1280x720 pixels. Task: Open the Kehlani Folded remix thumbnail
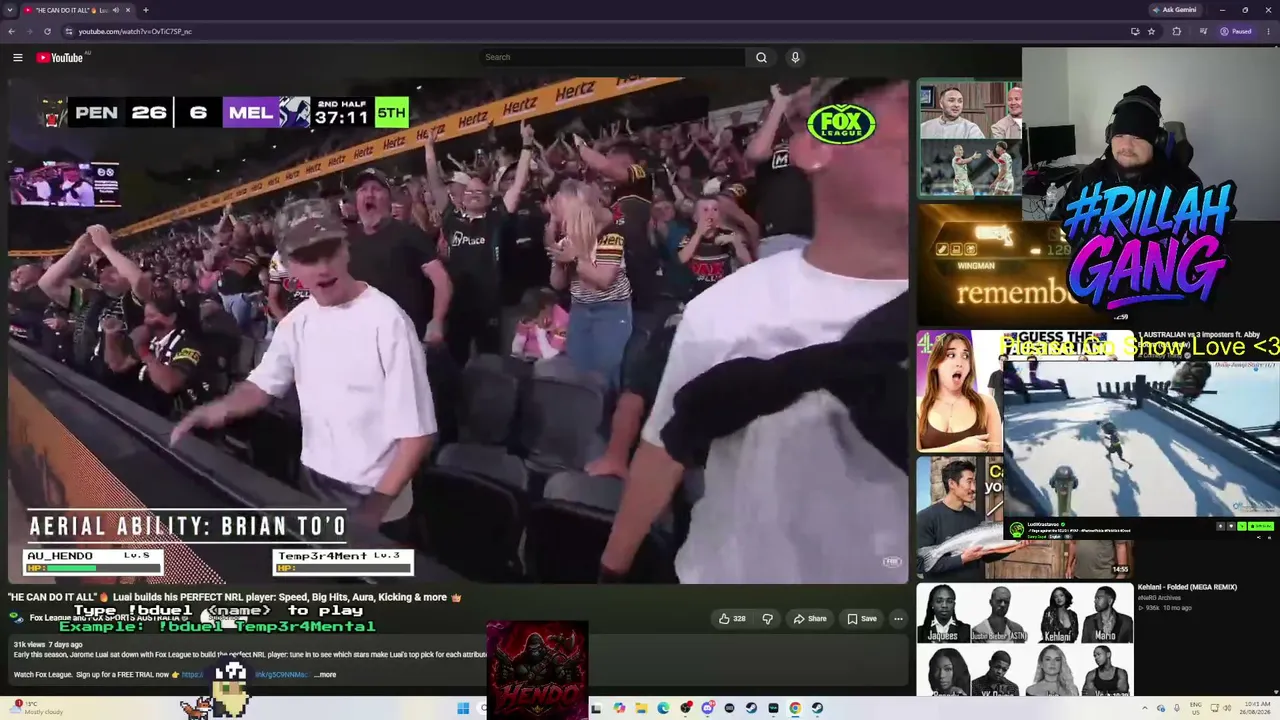(1025, 639)
